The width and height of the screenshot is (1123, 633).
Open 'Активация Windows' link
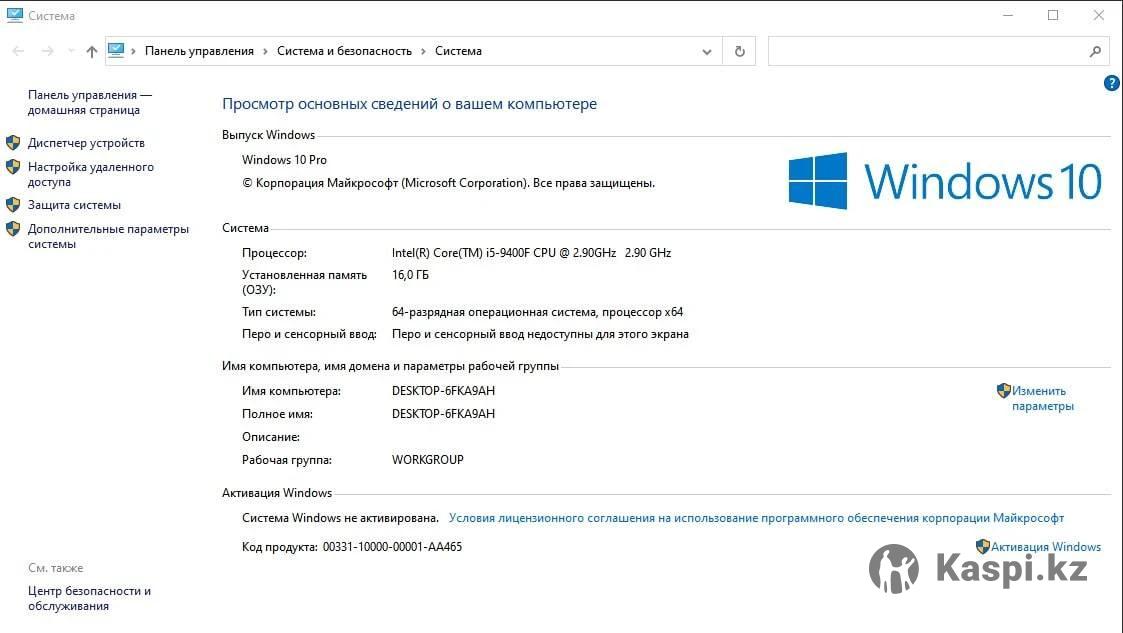[x=1046, y=547]
